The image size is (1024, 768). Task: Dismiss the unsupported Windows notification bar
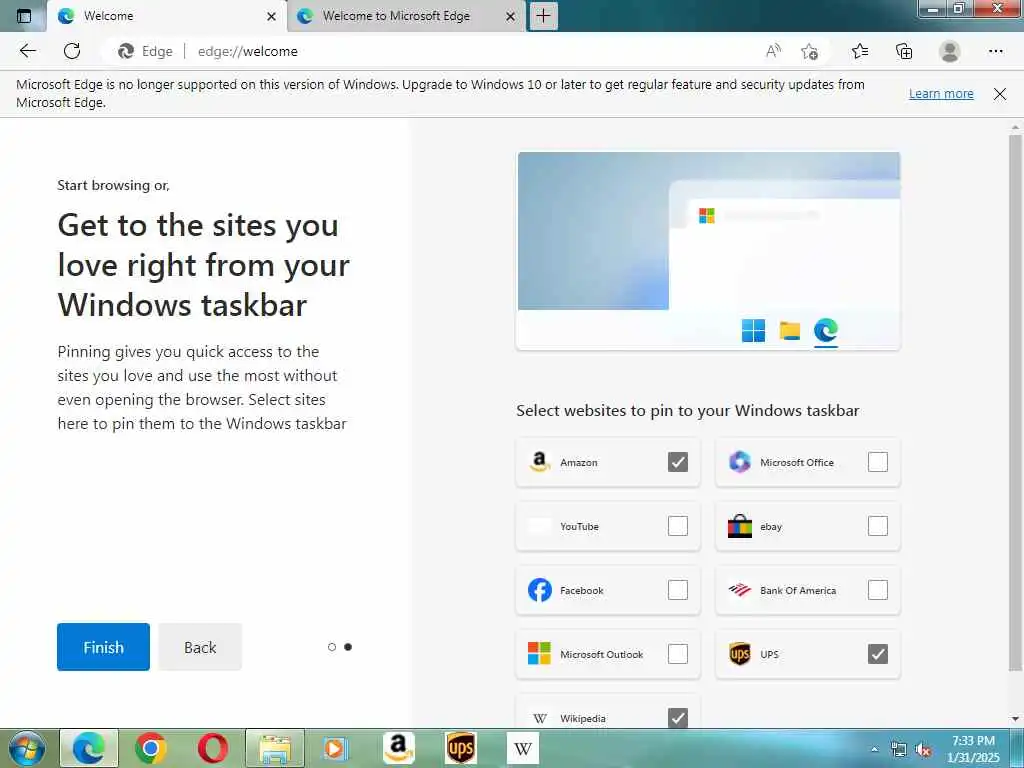(1000, 94)
